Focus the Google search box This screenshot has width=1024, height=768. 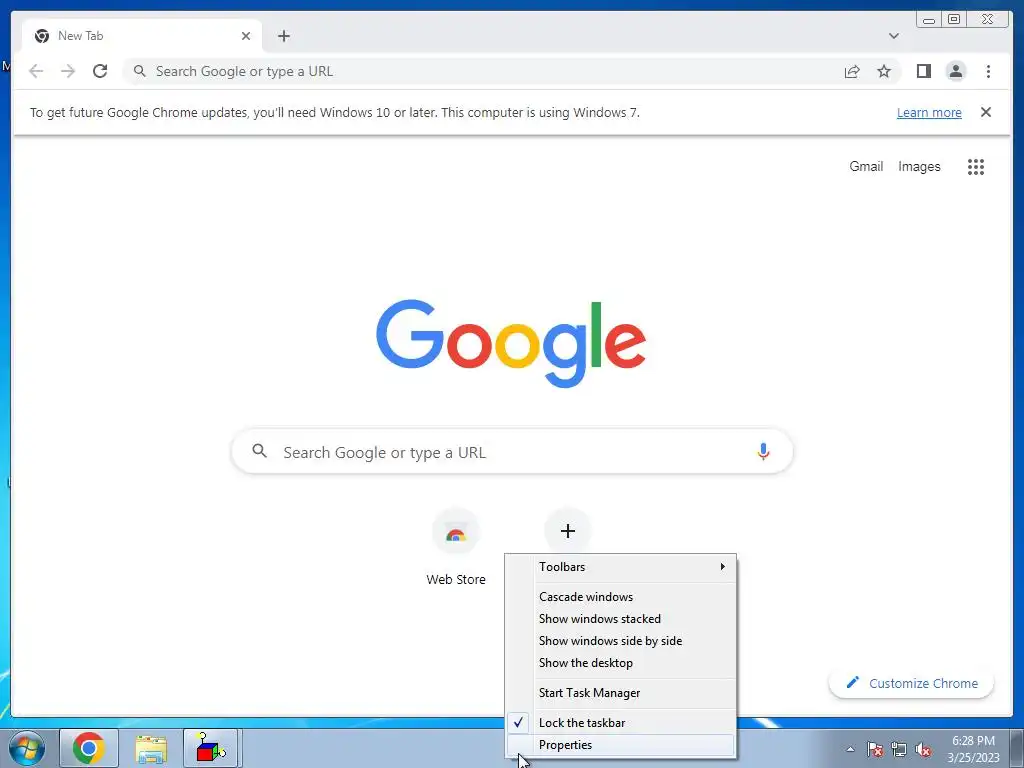coord(513,451)
